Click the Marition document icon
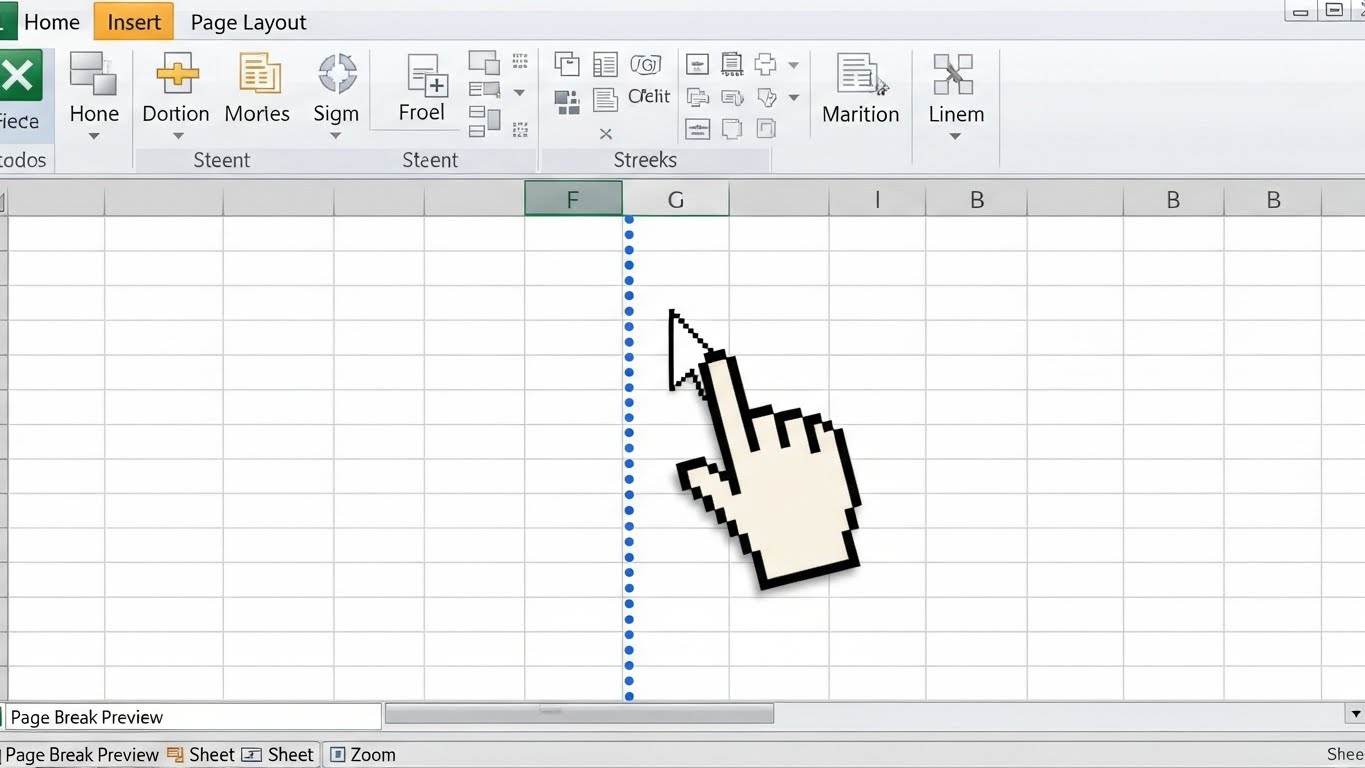 (x=860, y=75)
